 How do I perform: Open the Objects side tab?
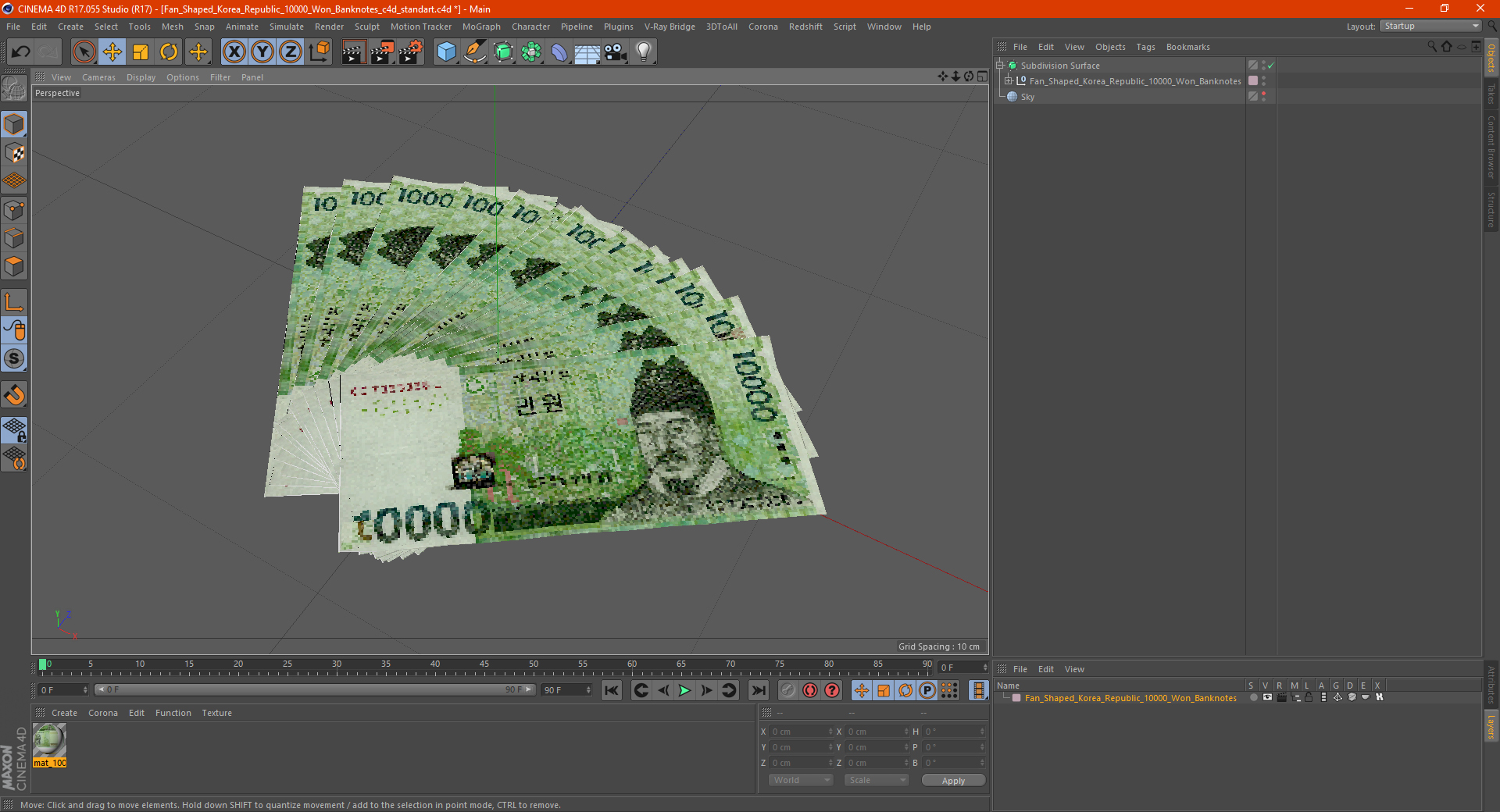1491,57
